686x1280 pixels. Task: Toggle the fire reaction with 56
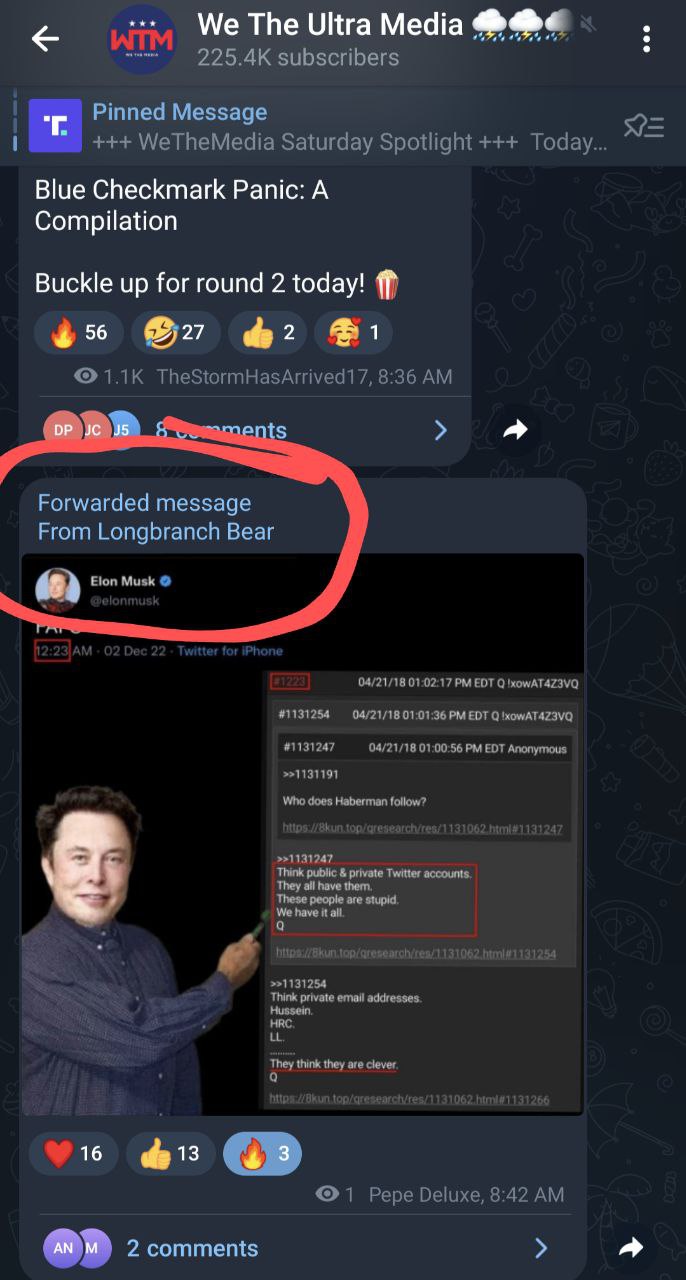click(79, 332)
